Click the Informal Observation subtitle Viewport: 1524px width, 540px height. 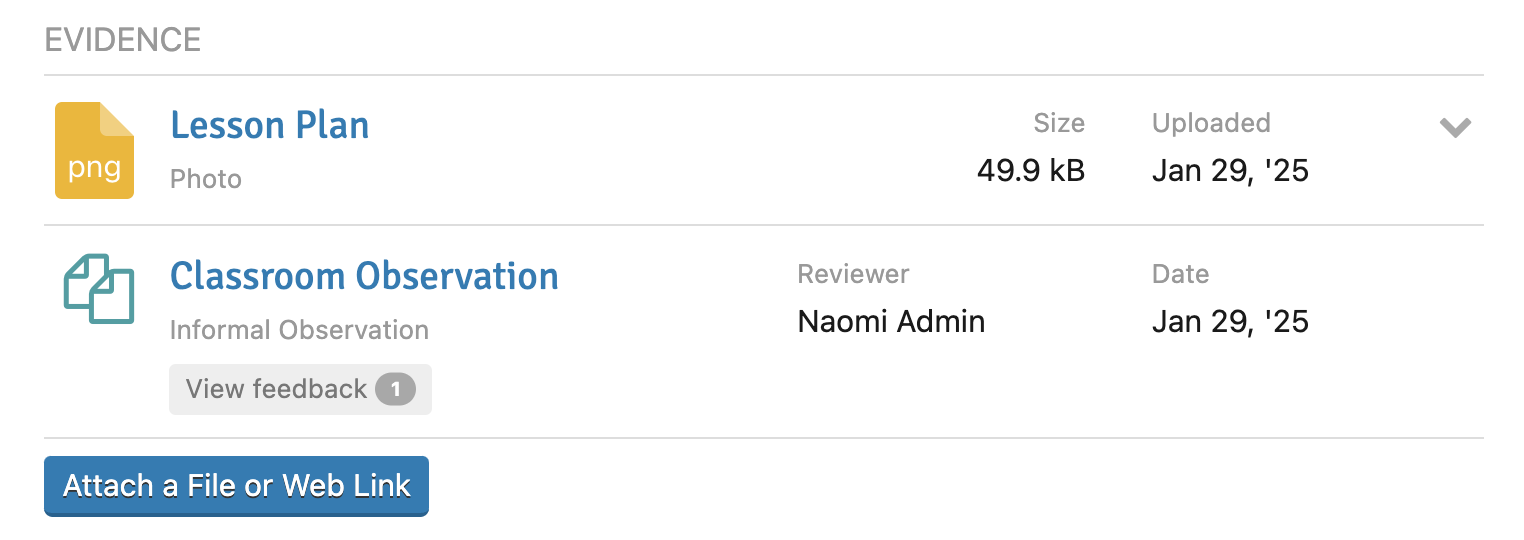pos(299,330)
